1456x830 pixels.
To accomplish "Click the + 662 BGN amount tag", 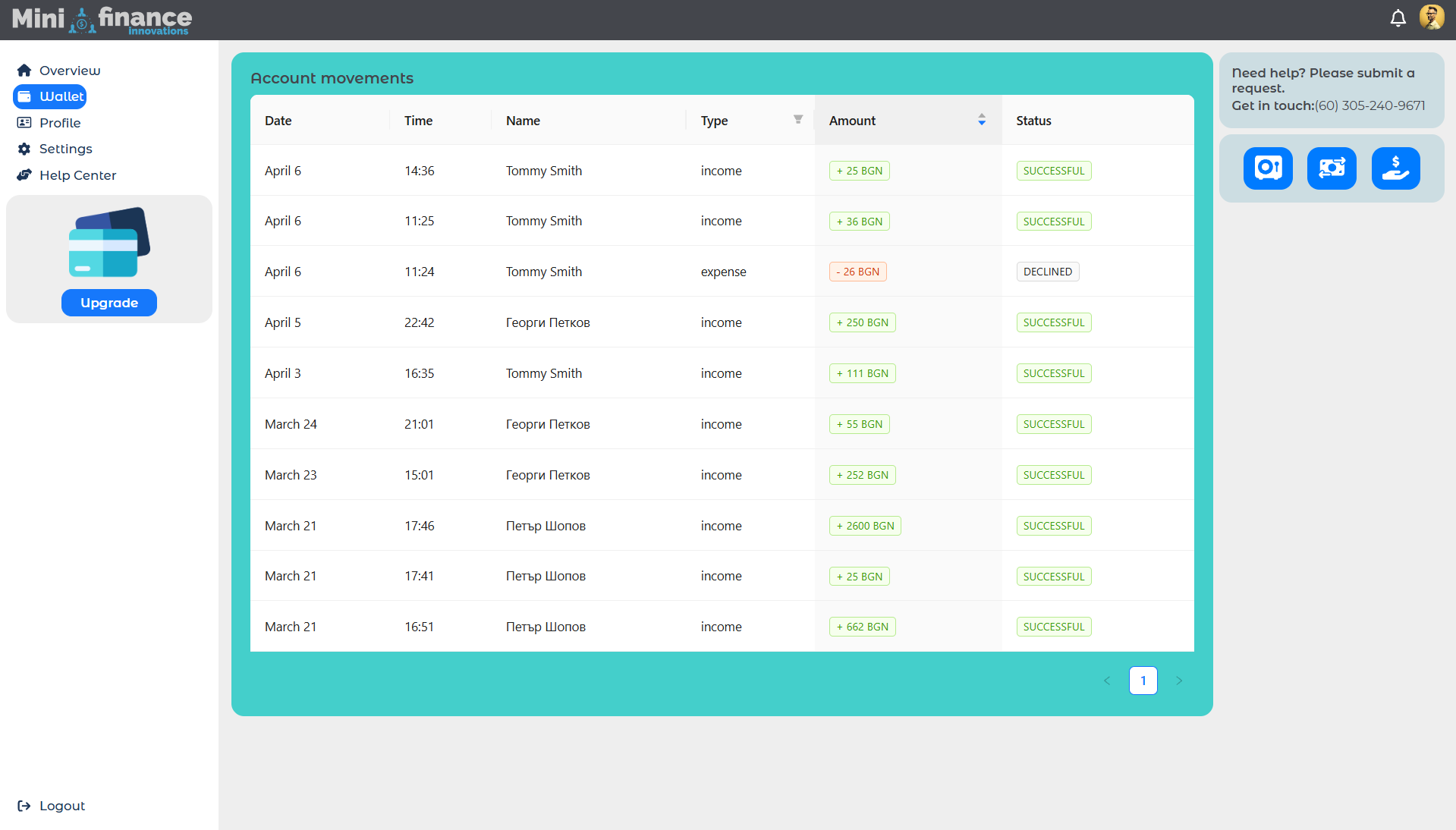I will tap(862, 627).
